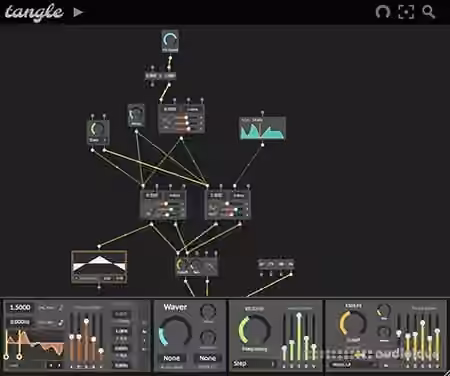Open the left None dropdown in Waver panel
The image size is (450, 376).
[172, 358]
